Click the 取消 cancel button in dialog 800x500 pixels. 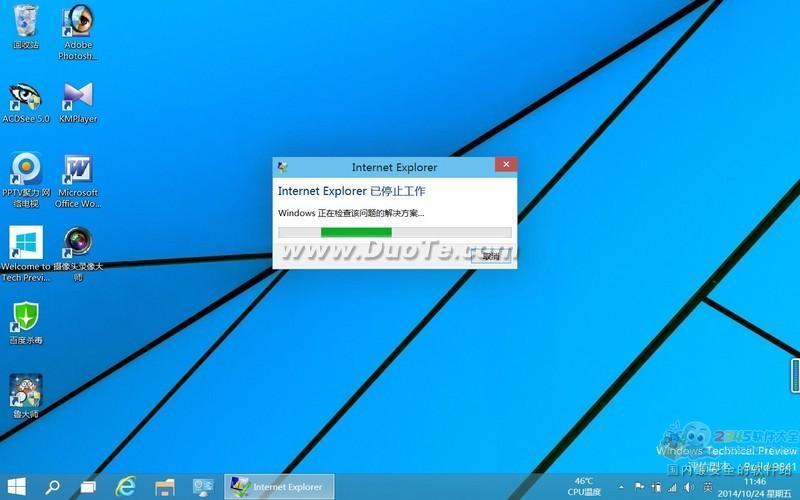(x=491, y=256)
